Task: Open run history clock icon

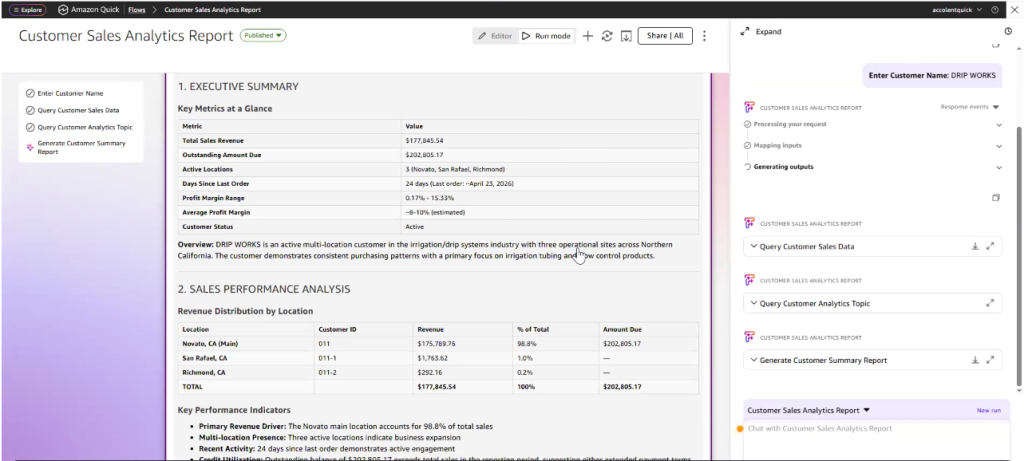Action: (x=1008, y=31)
